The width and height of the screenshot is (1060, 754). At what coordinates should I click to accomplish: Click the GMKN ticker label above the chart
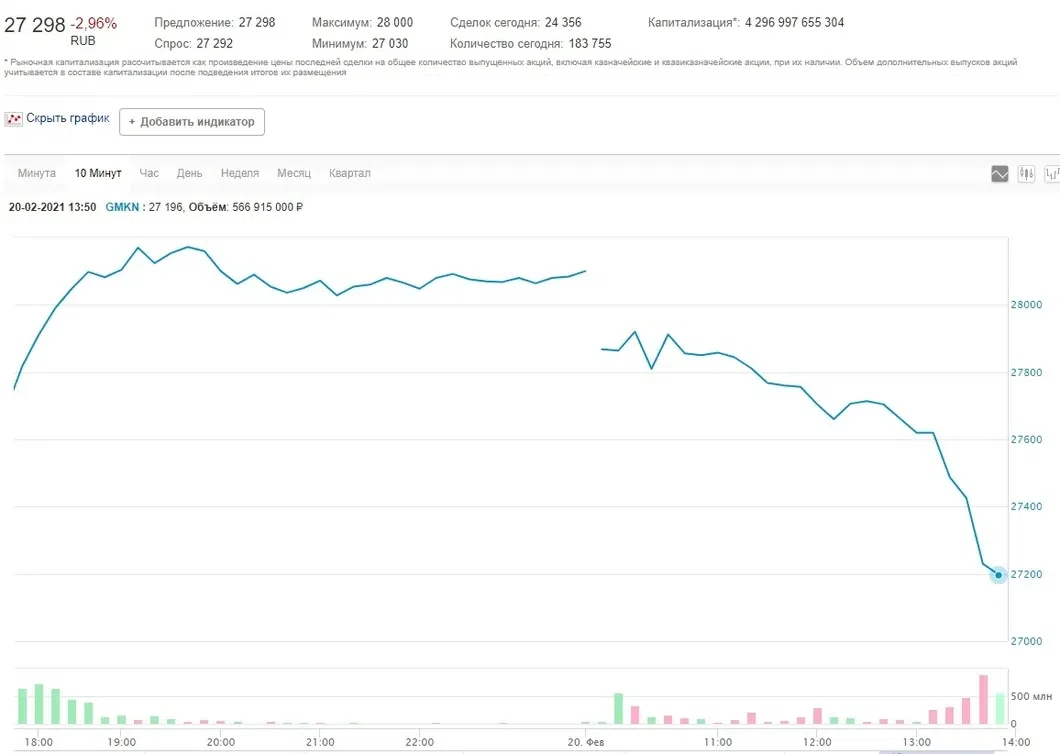(122, 207)
